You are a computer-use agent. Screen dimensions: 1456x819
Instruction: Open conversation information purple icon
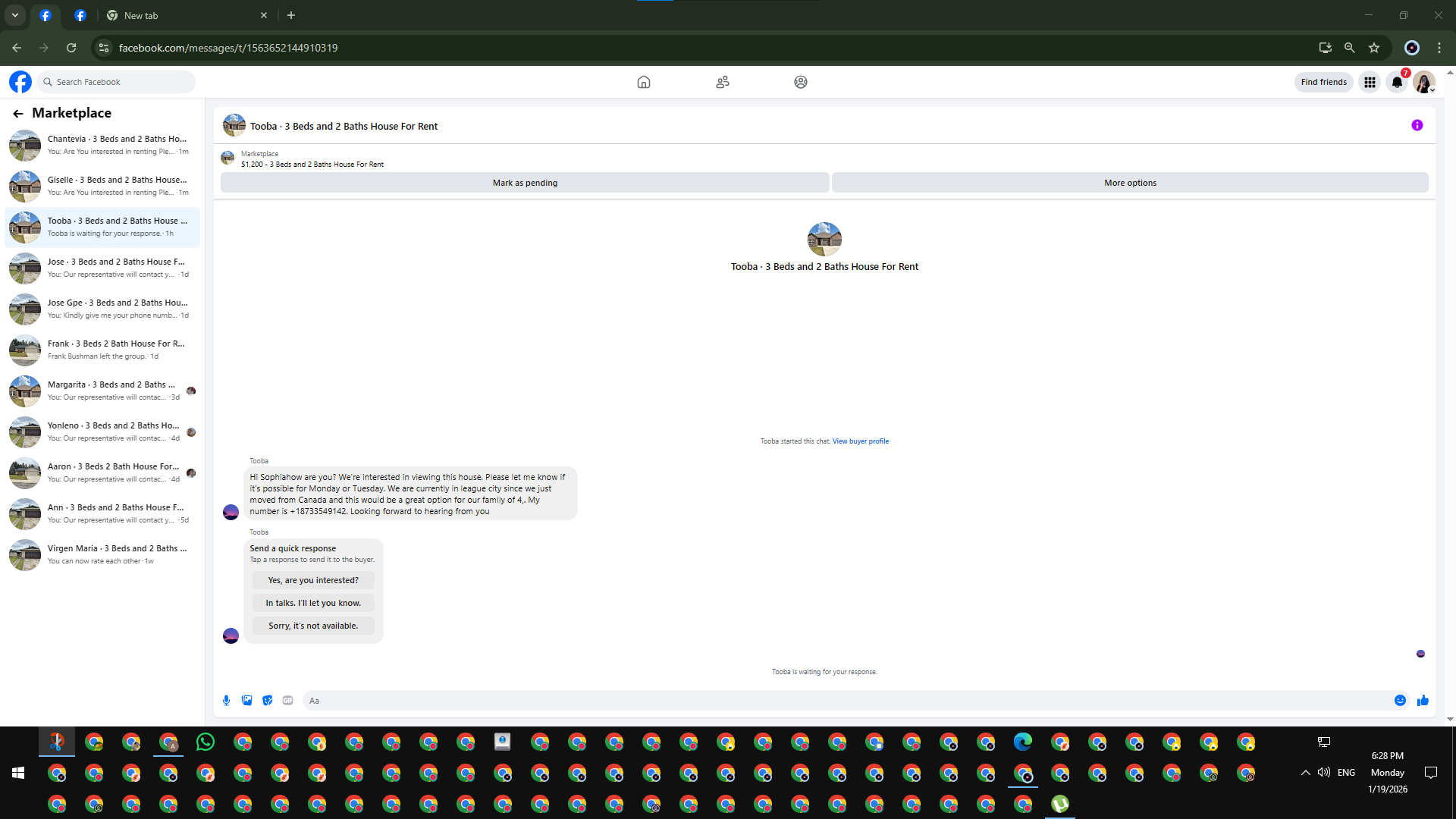(x=1417, y=126)
